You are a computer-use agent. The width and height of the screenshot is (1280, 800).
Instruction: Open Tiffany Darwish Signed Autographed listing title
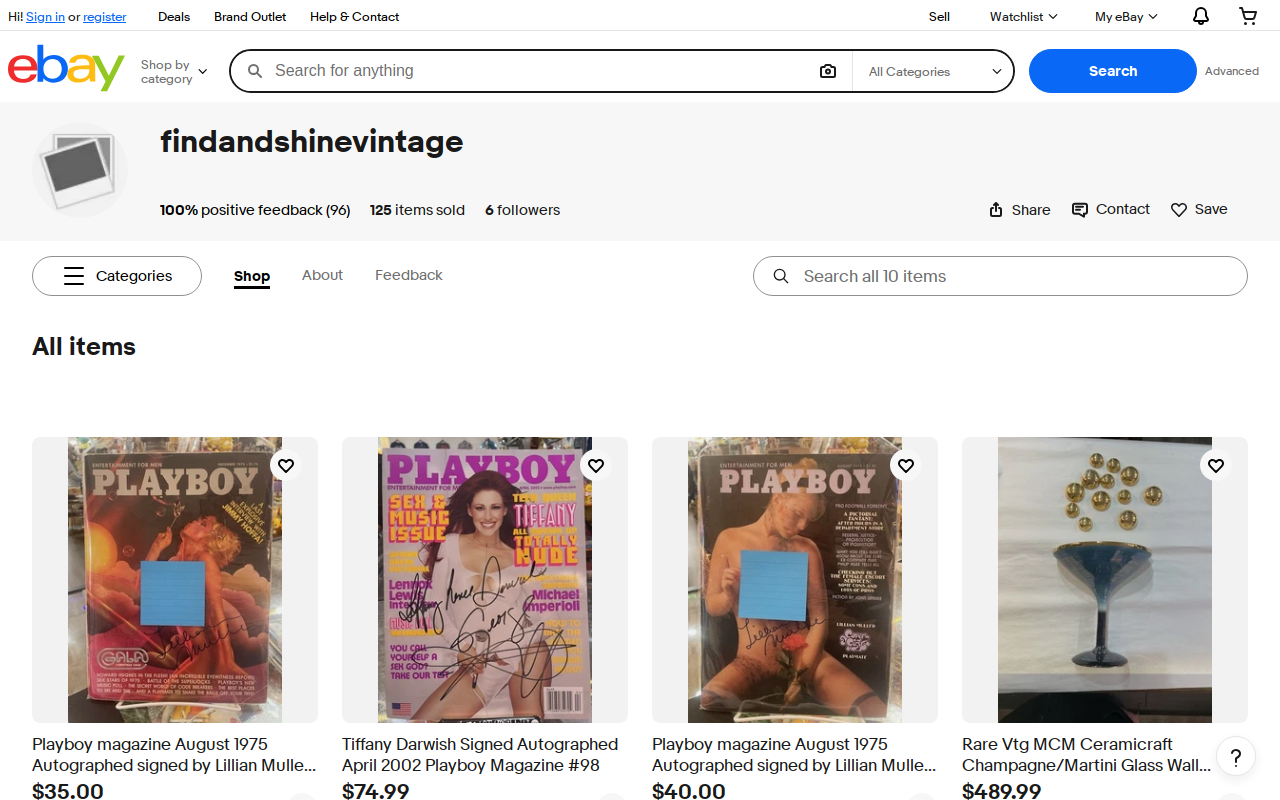(x=480, y=755)
